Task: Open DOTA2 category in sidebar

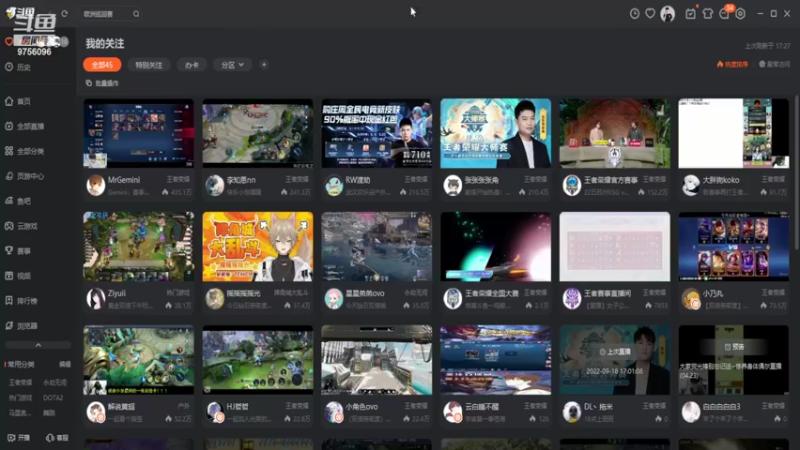Action: (x=53, y=397)
